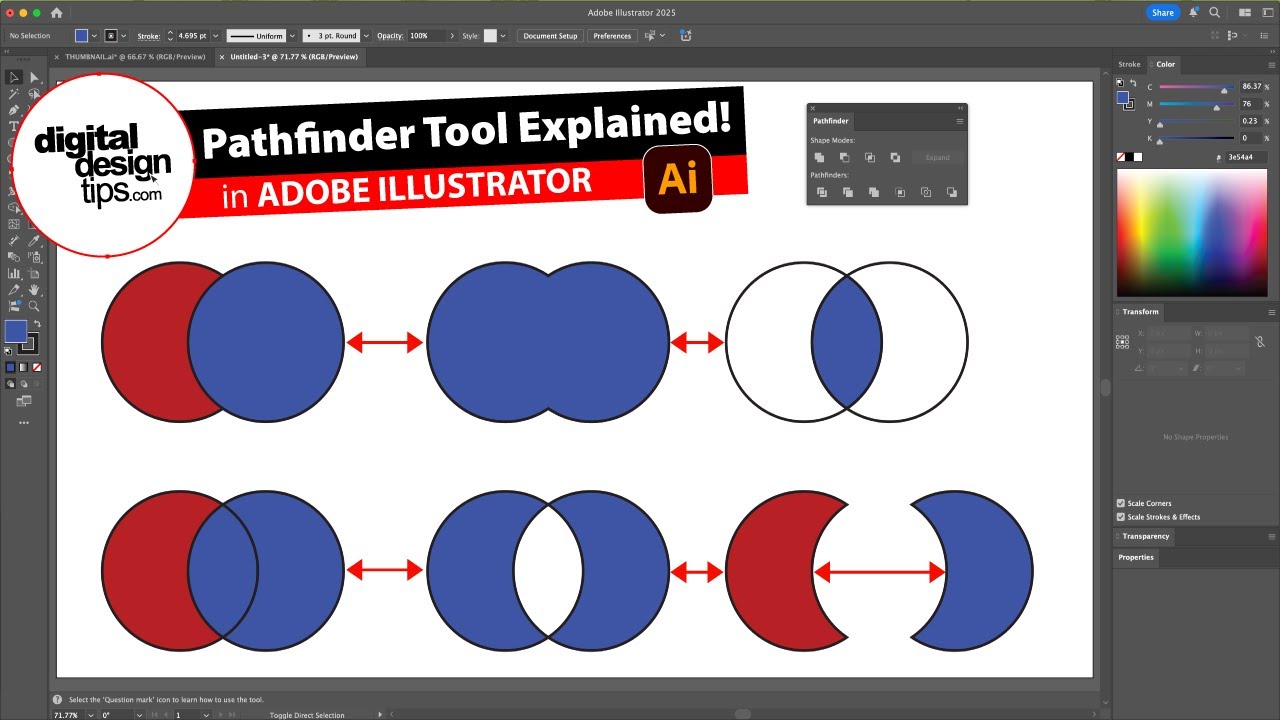
Task: Open the stroke color dropdown arrow
Action: tap(124, 36)
